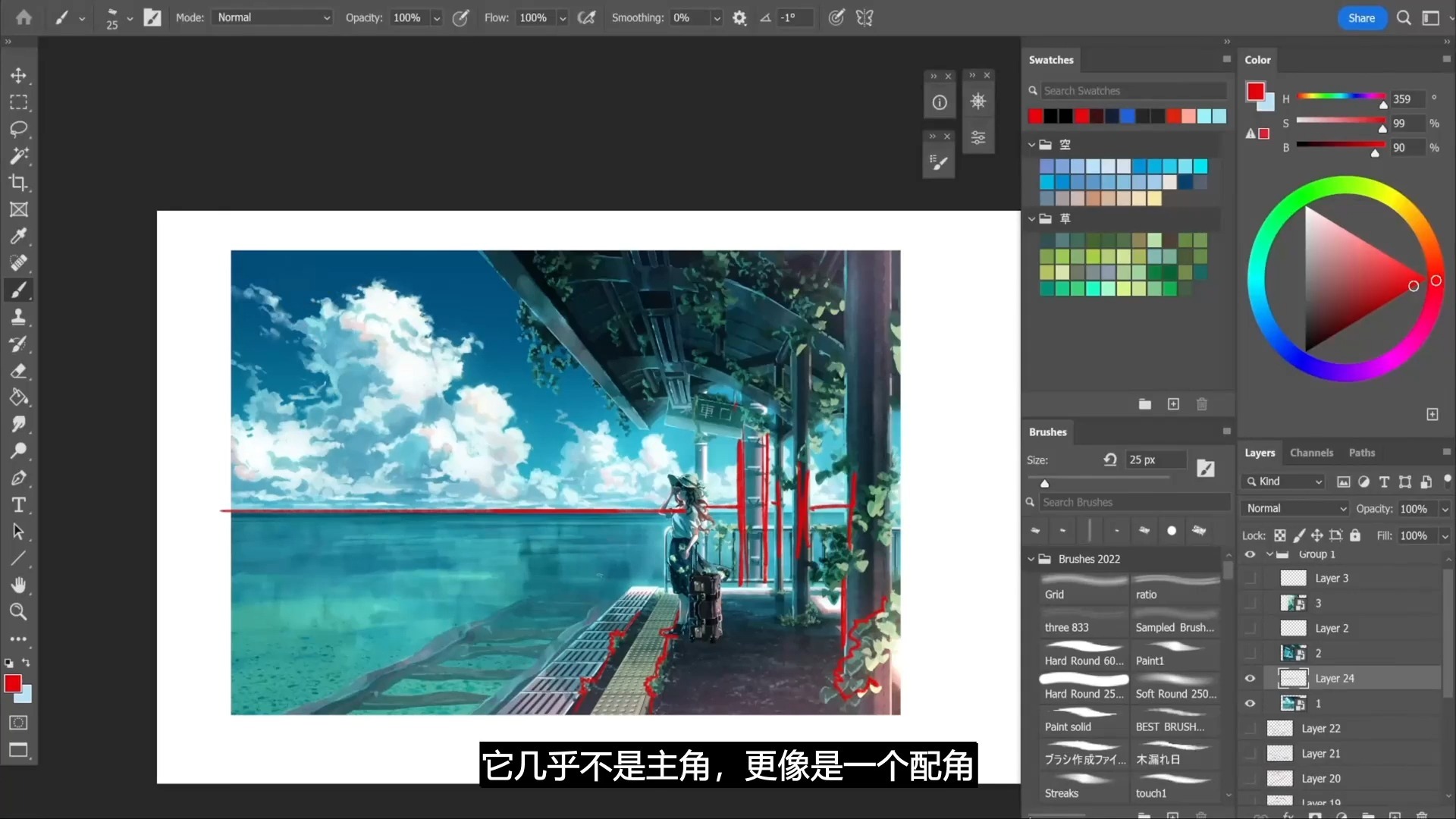
Task: Open the blending Mode dropdown in options bar
Action: pyautogui.click(x=273, y=17)
